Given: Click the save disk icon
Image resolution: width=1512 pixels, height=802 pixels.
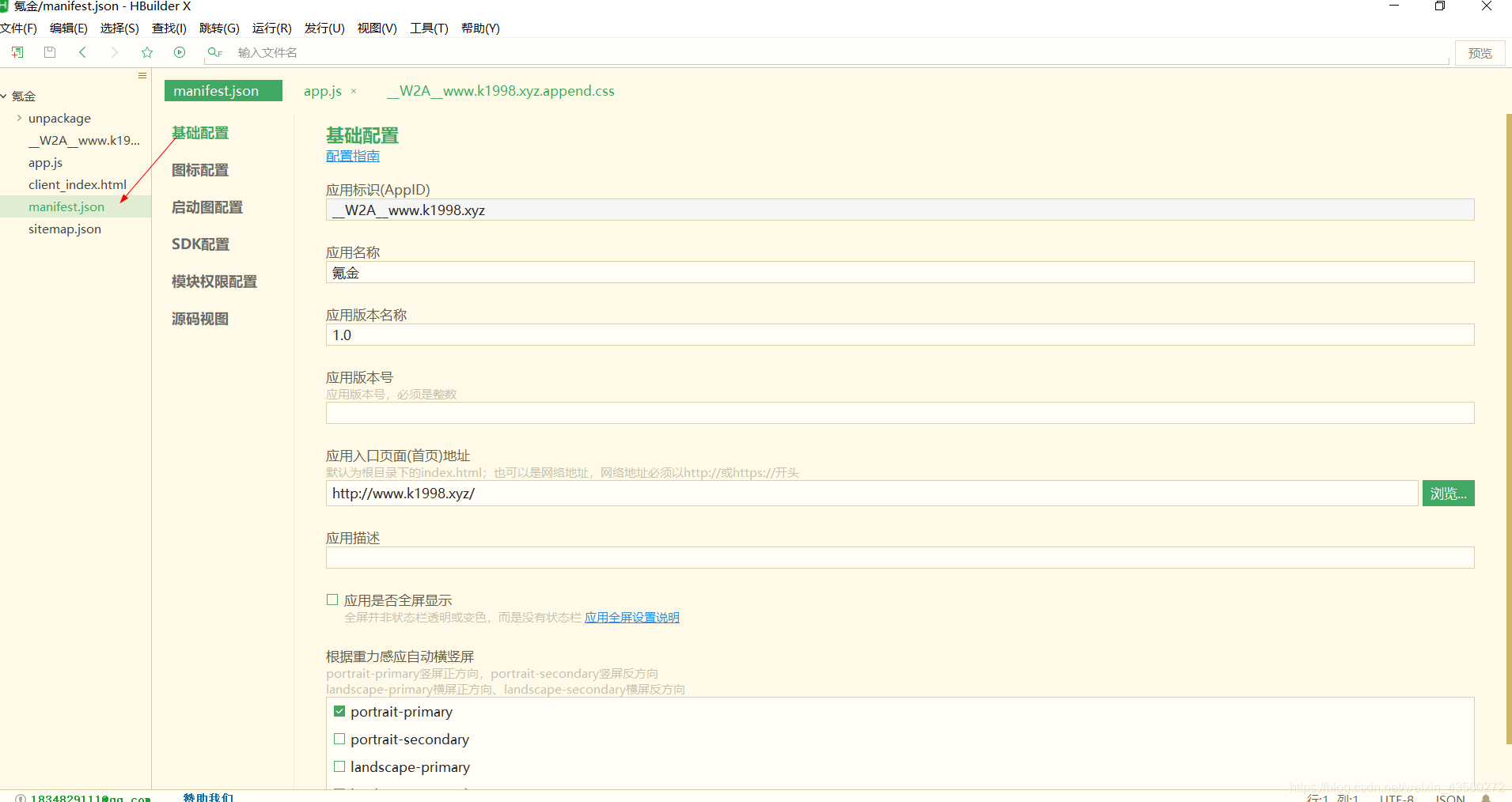Looking at the screenshot, I should 50,52.
